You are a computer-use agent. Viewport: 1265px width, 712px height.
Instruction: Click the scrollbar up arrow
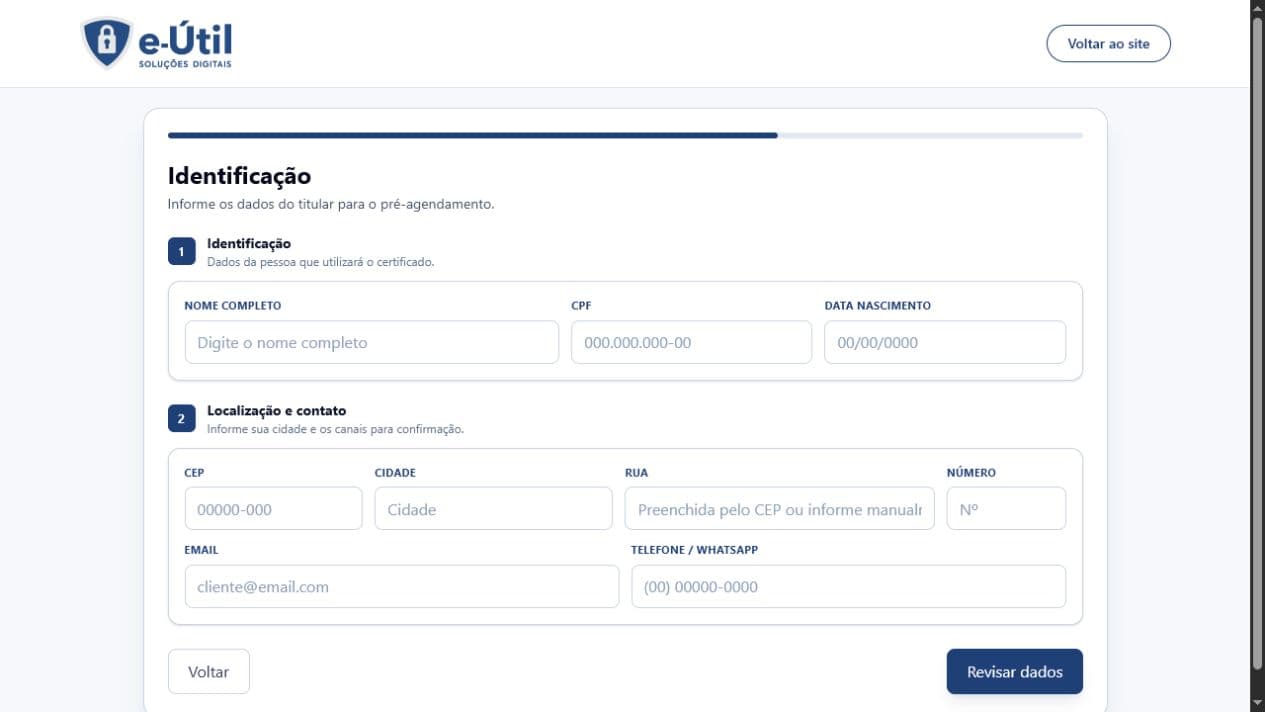coord(1257,8)
